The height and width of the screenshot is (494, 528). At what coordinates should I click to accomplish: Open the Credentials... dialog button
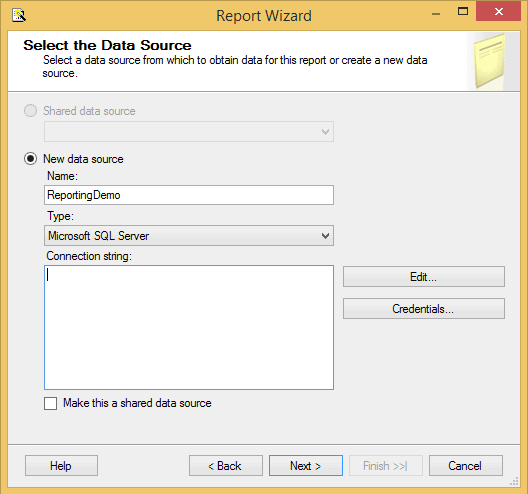coord(424,308)
